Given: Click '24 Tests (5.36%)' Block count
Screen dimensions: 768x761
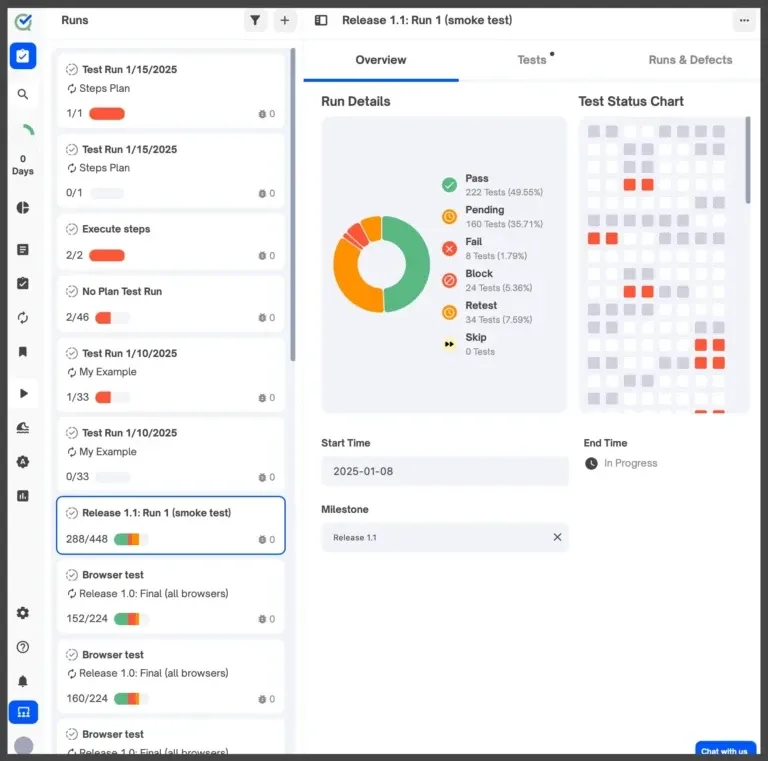Looking at the screenshot, I should [x=499, y=288].
